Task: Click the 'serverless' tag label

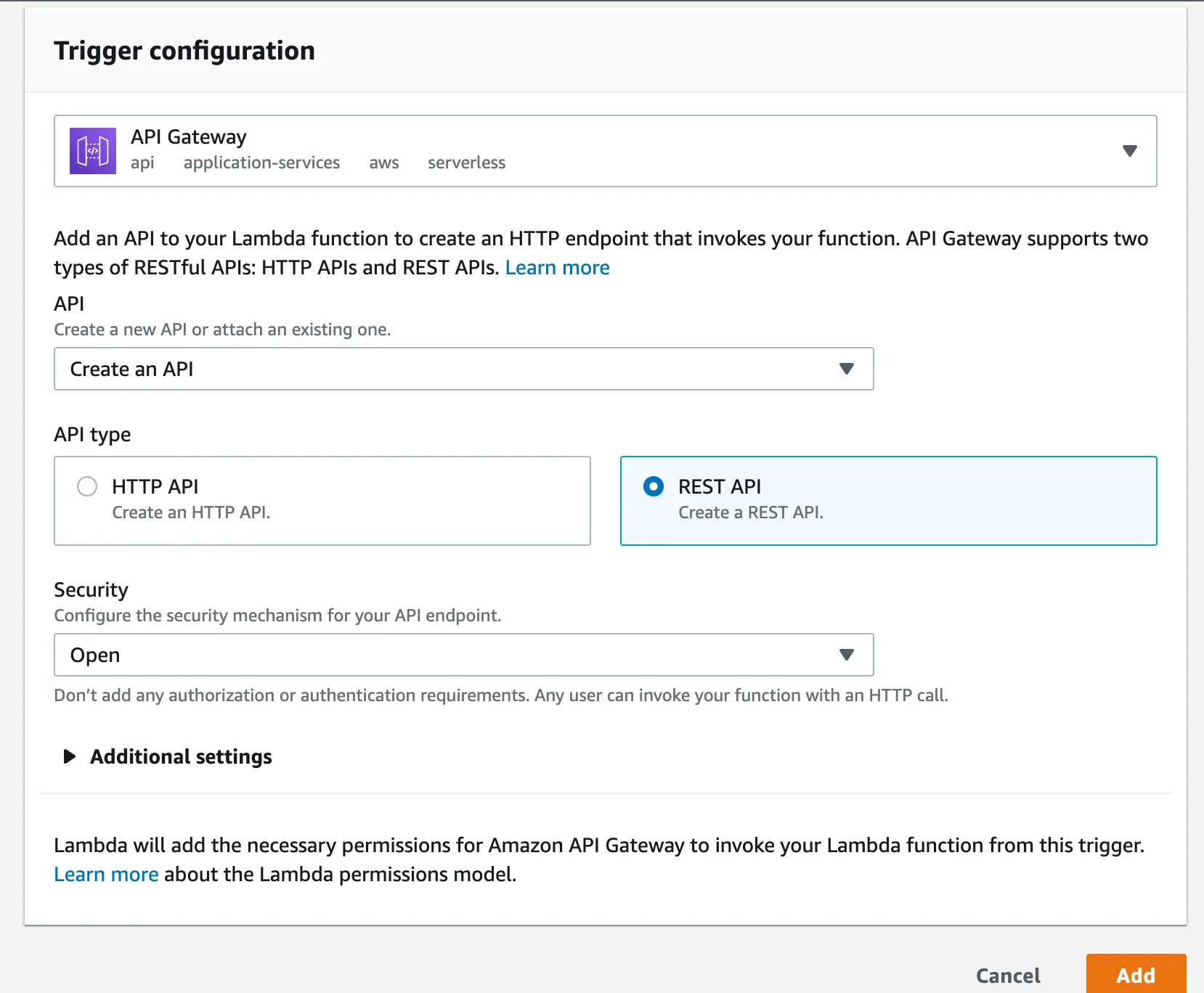Action: [466, 163]
